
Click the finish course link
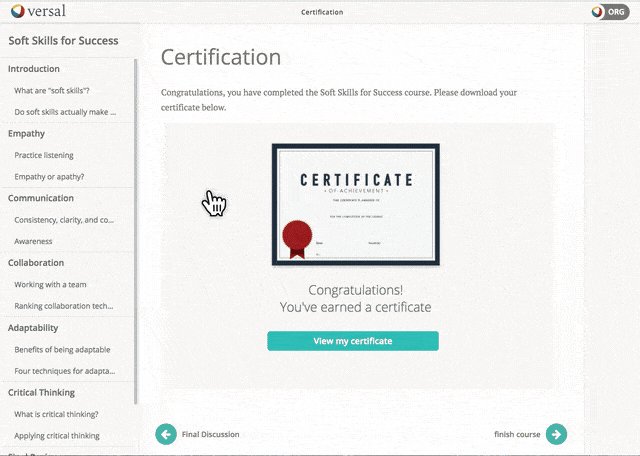(x=517, y=434)
